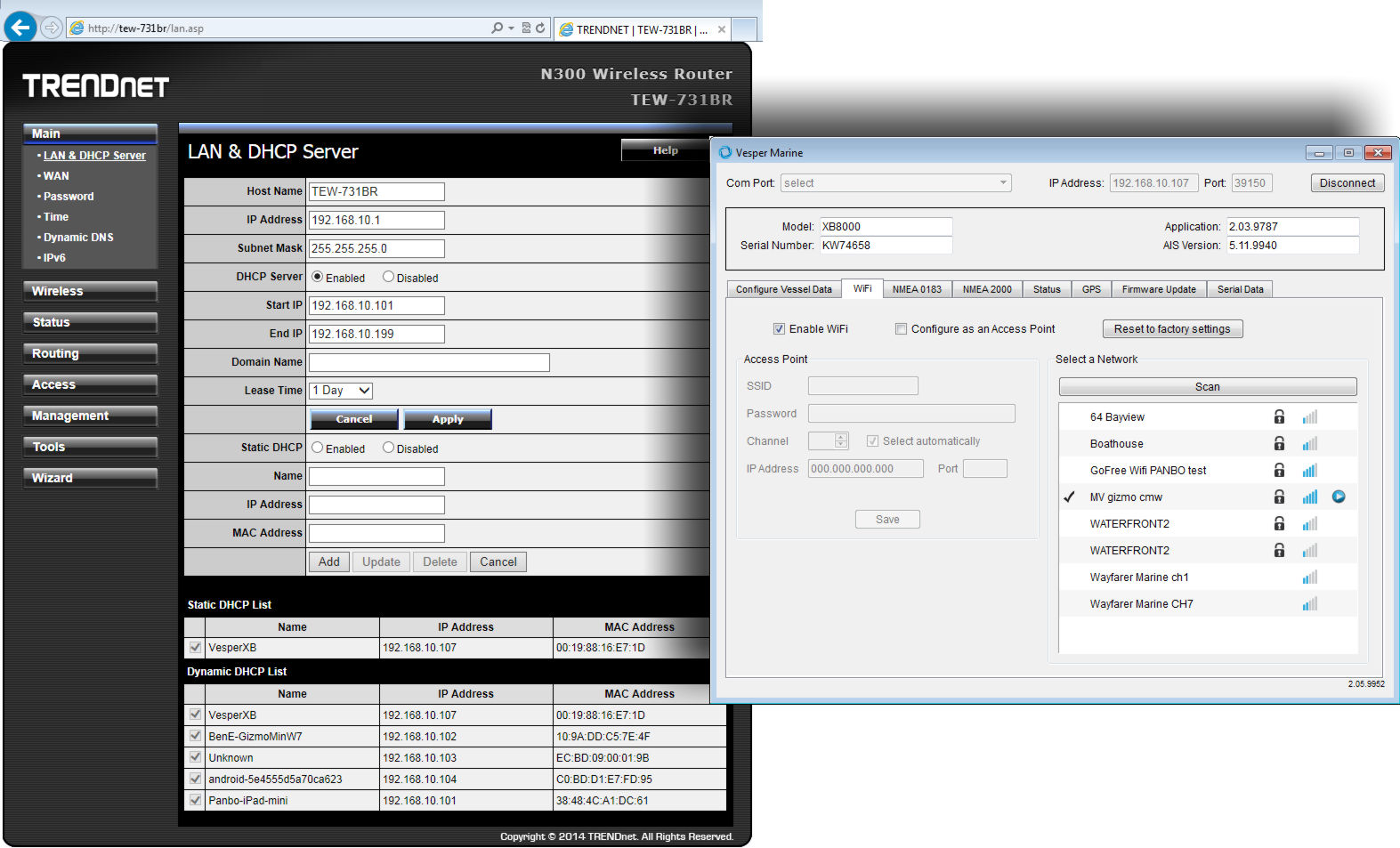The height and width of the screenshot is (848, 1400).
Task: Open the Com Port select dropdown
Action: 896,183
